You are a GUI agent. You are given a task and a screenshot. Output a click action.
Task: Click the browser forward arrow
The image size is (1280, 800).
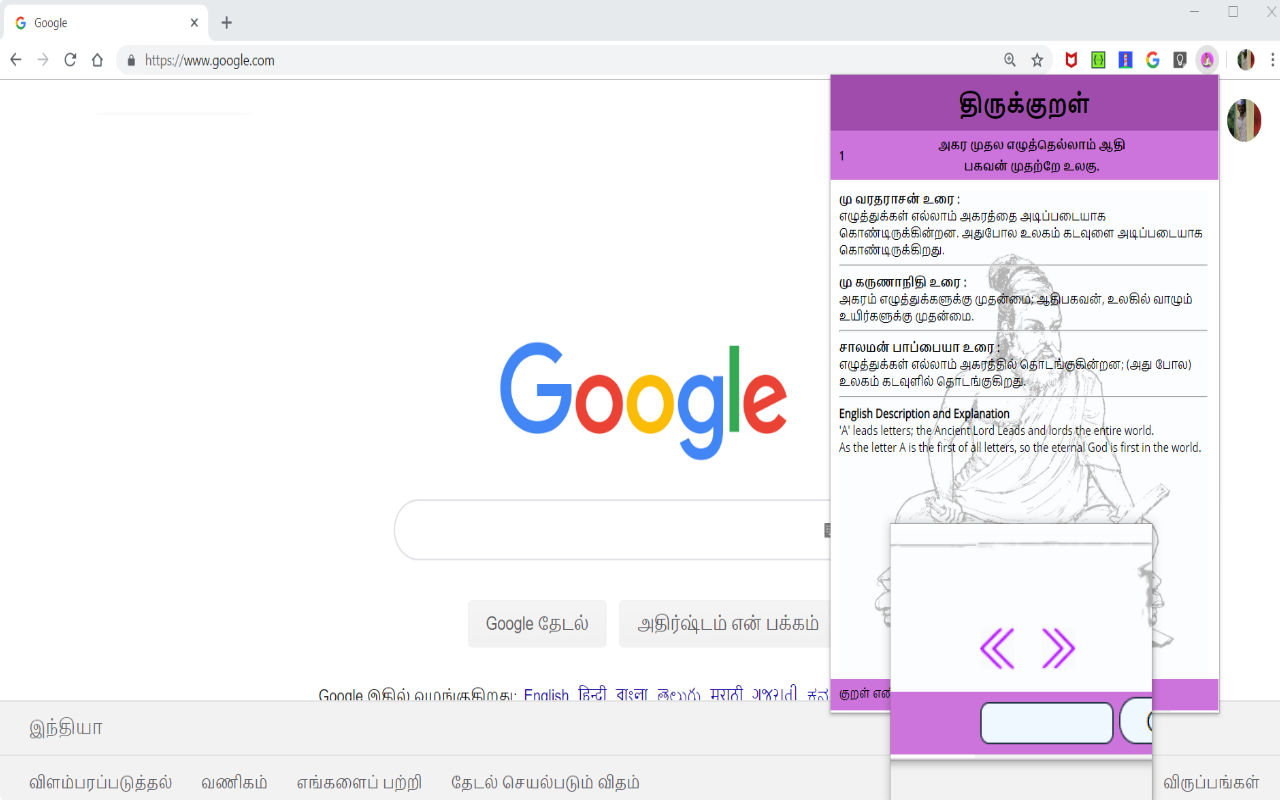point(43,60)
